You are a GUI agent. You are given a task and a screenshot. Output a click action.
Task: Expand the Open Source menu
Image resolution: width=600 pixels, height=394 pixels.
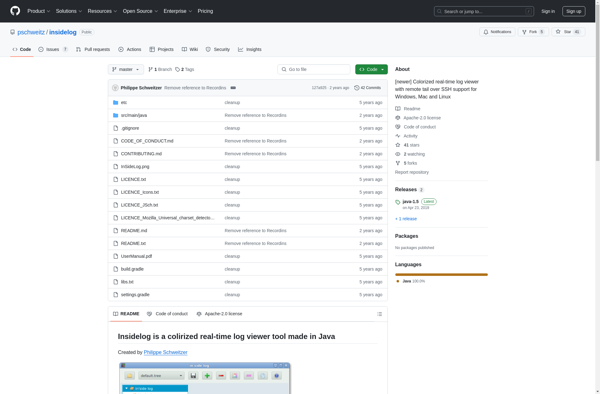pyautogui.click(x=140, y=11)
